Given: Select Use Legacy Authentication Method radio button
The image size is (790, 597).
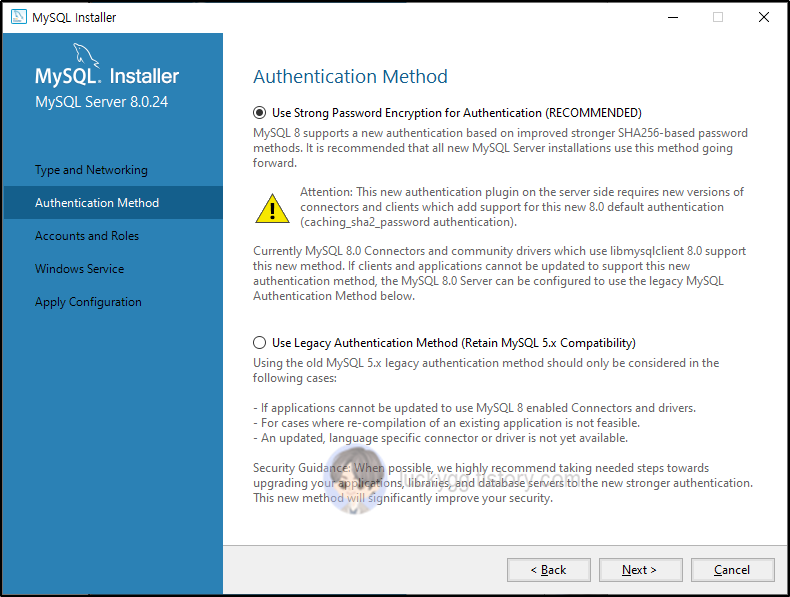Looking at the screenshot, I should (259, 343).
